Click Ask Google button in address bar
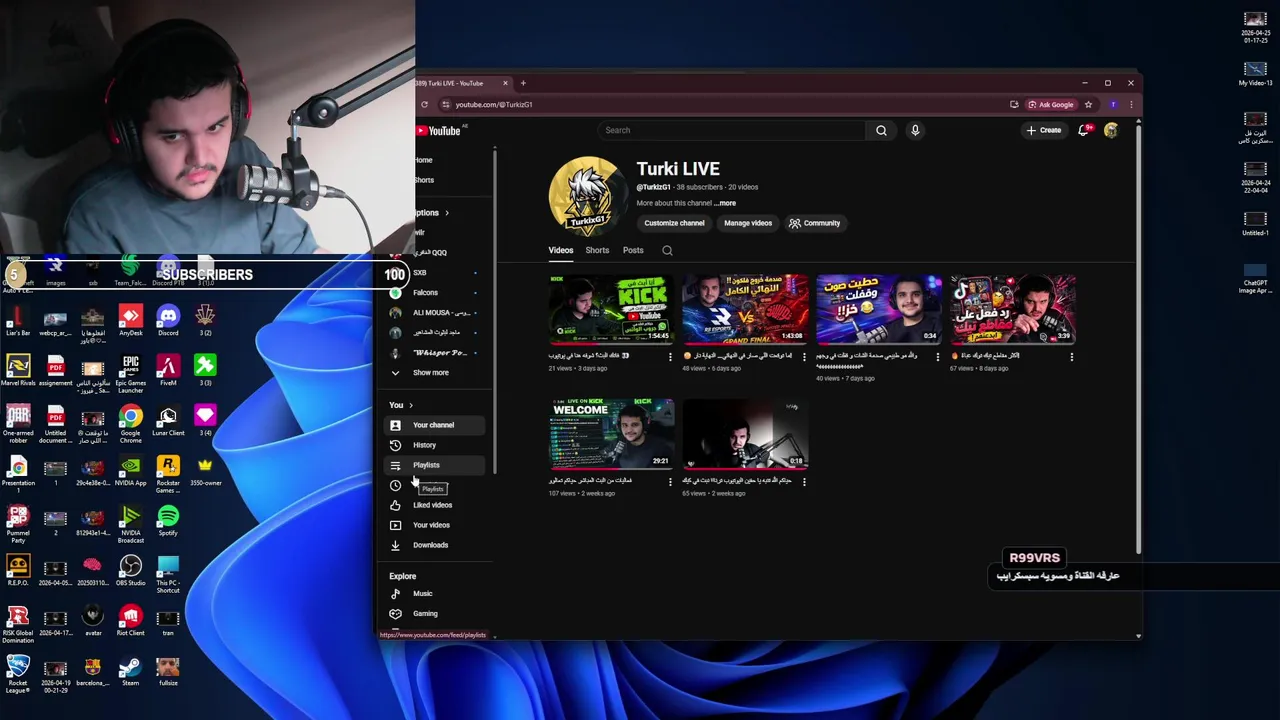This screenshot has height=720, width=1280. (x=1050, y=104)
